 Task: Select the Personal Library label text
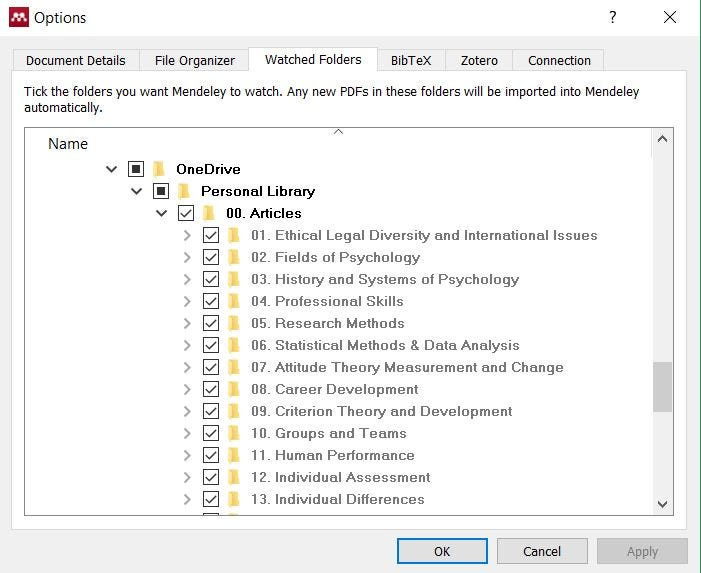258,191
